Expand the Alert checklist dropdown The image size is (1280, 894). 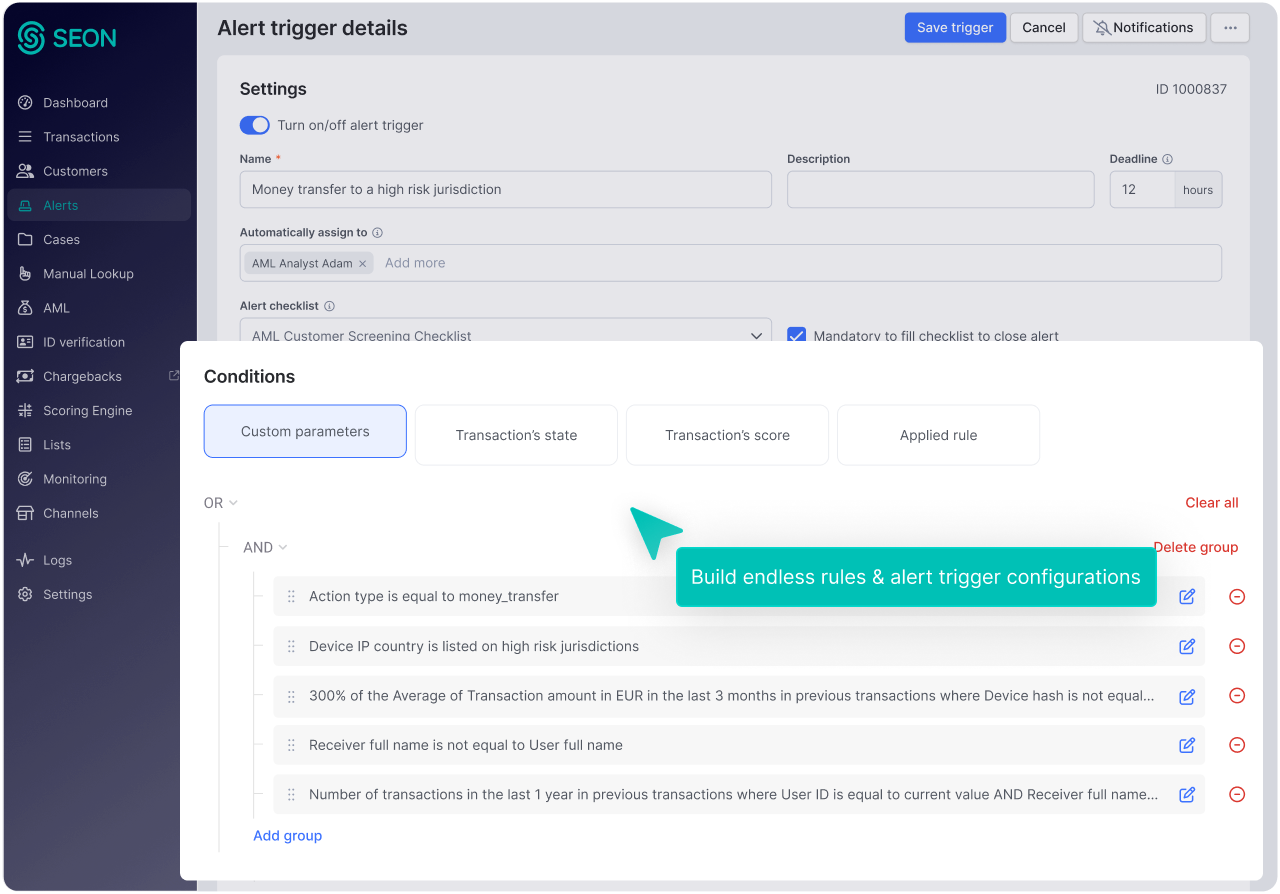pos(756,336)
